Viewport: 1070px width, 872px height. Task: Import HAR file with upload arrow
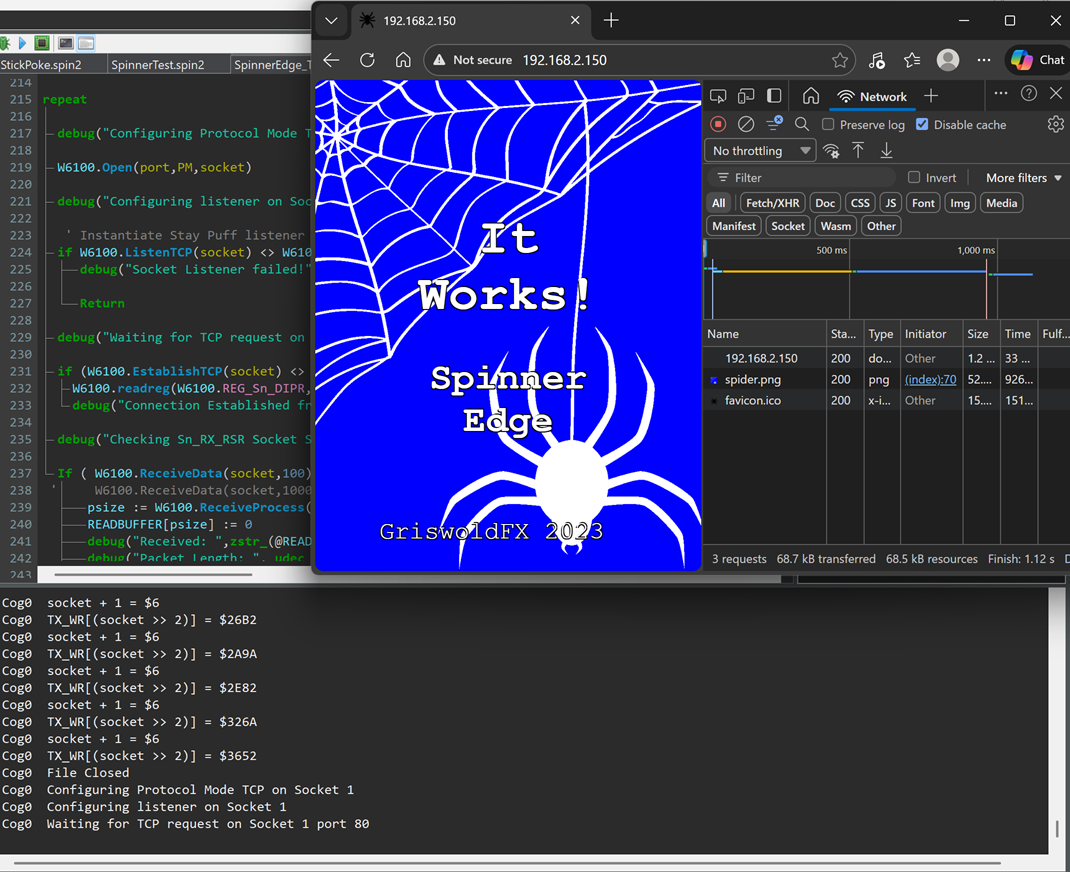point(858,151)
